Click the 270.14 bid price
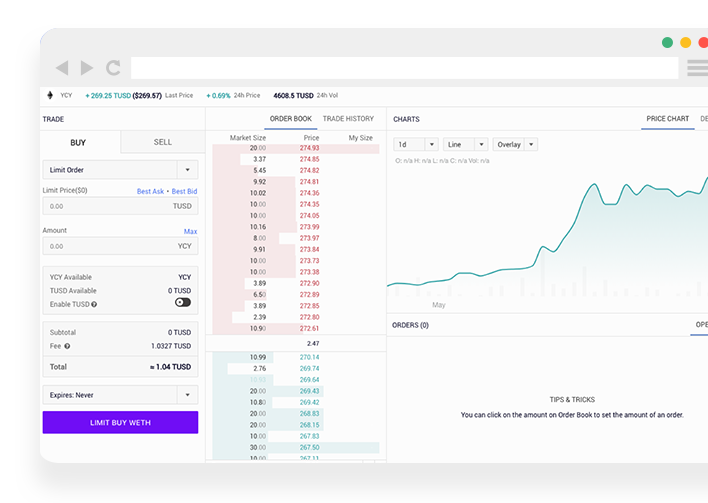 [x=309, y=357]
